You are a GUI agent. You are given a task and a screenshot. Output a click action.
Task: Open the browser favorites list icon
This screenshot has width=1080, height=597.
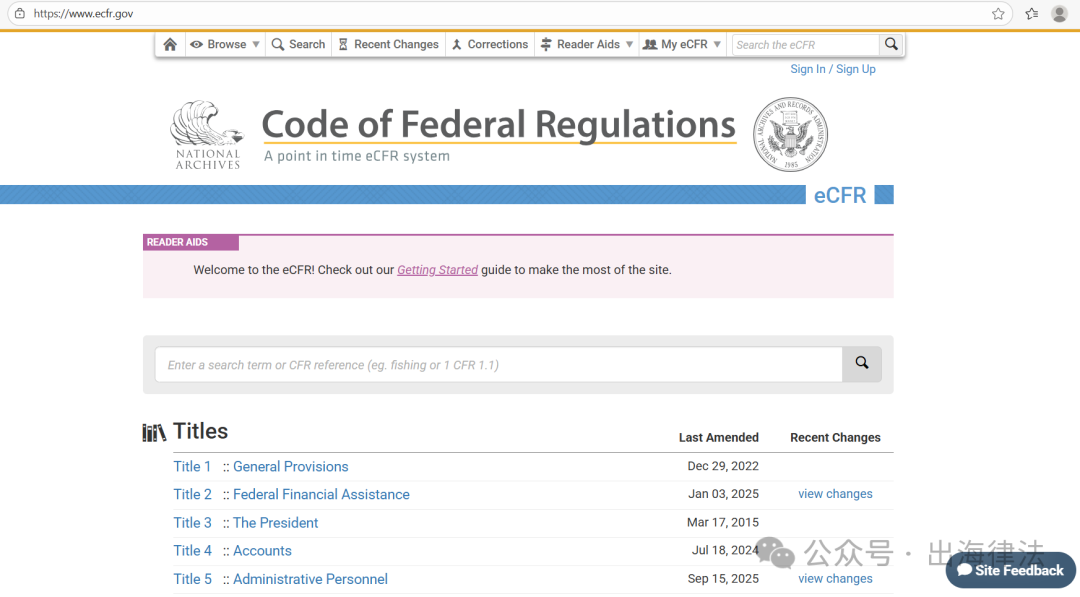(1032, 14)
